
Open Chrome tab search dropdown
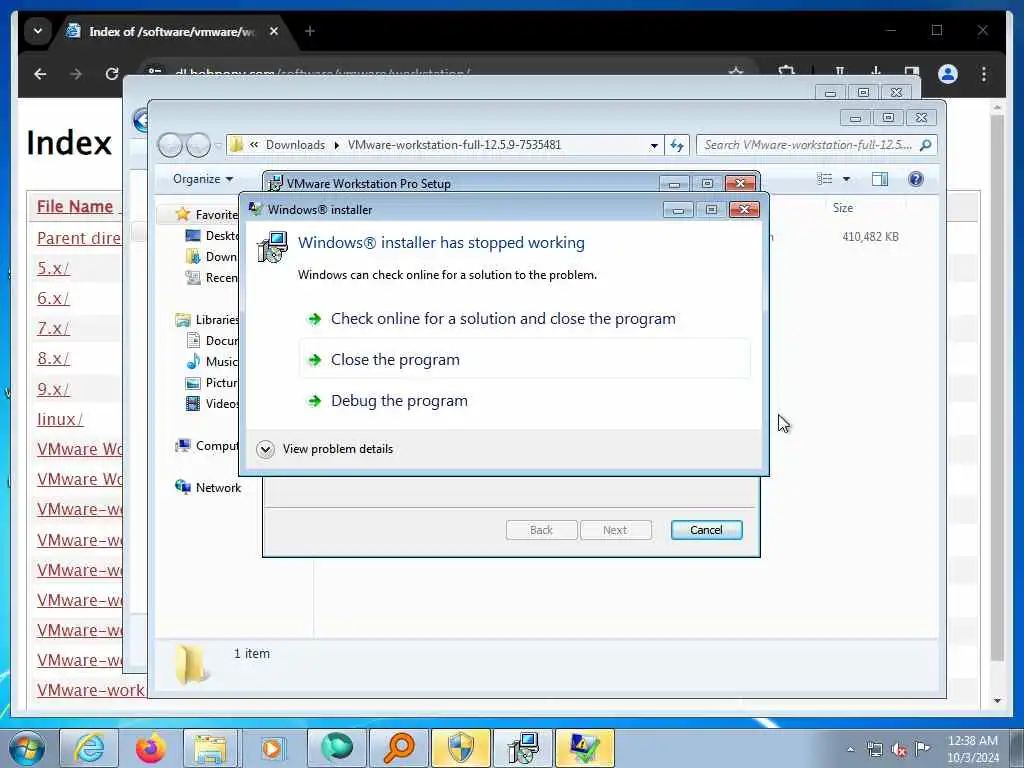(x=37, y=31)
